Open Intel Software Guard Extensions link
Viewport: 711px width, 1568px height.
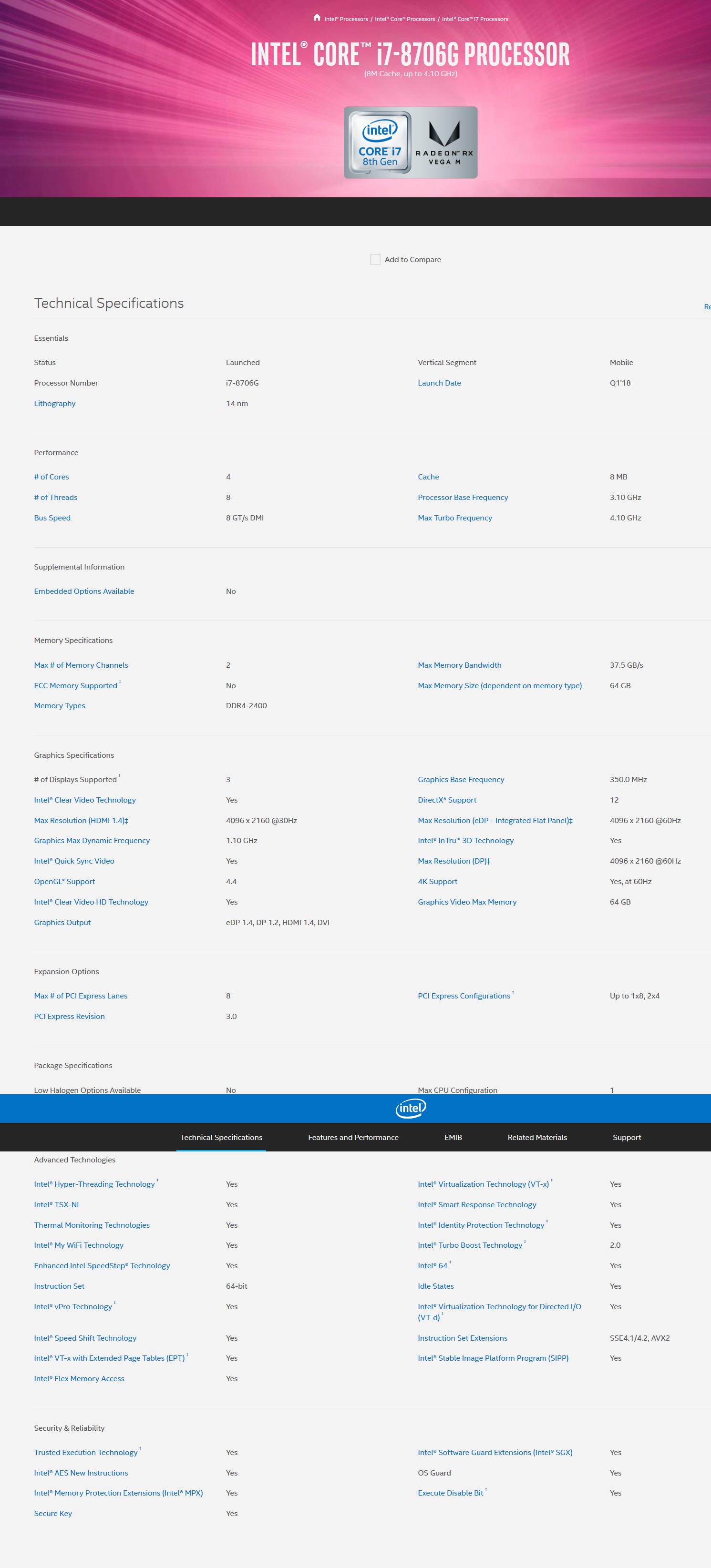pos(495,1452)
